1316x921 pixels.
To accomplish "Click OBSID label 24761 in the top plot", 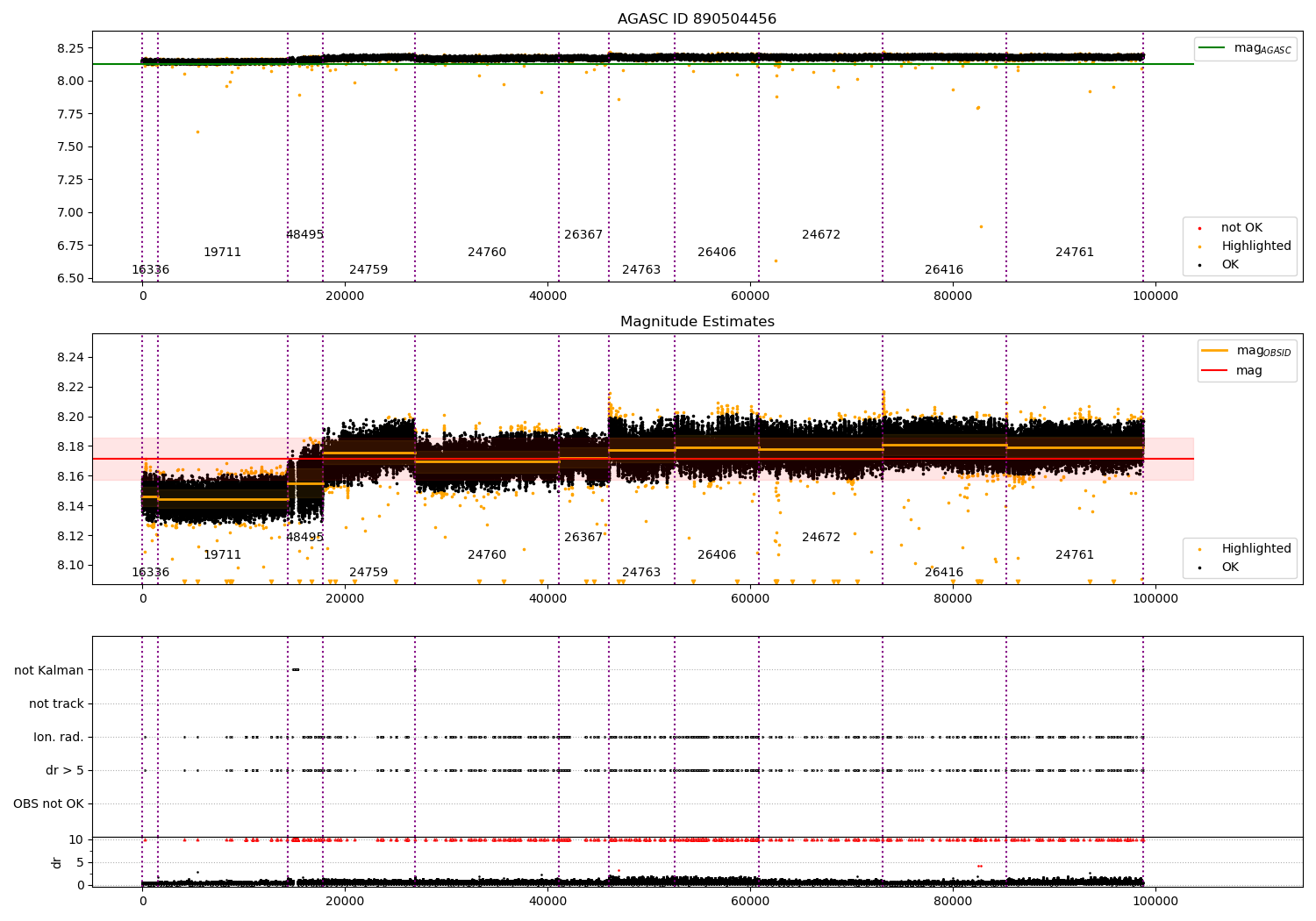I will point(1075,253).
